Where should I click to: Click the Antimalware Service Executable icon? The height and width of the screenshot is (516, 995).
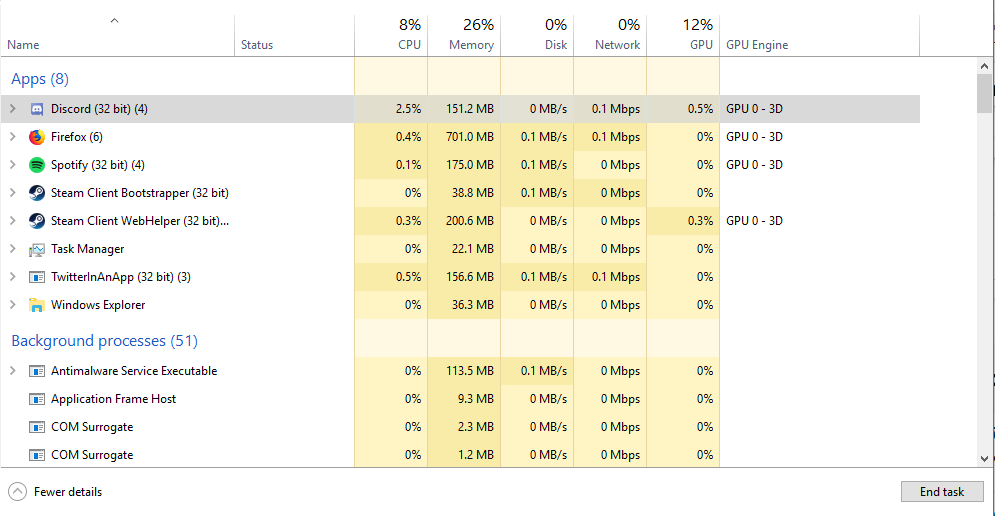click(x=37, y=371)
